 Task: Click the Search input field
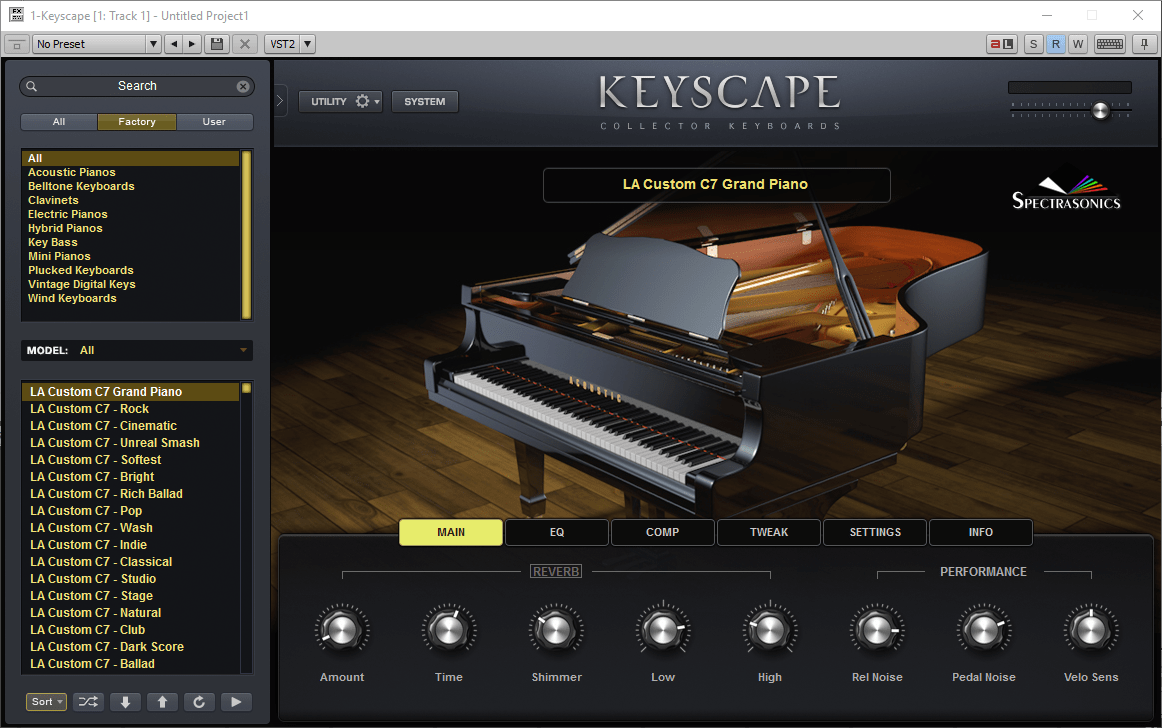coord(137,86)
